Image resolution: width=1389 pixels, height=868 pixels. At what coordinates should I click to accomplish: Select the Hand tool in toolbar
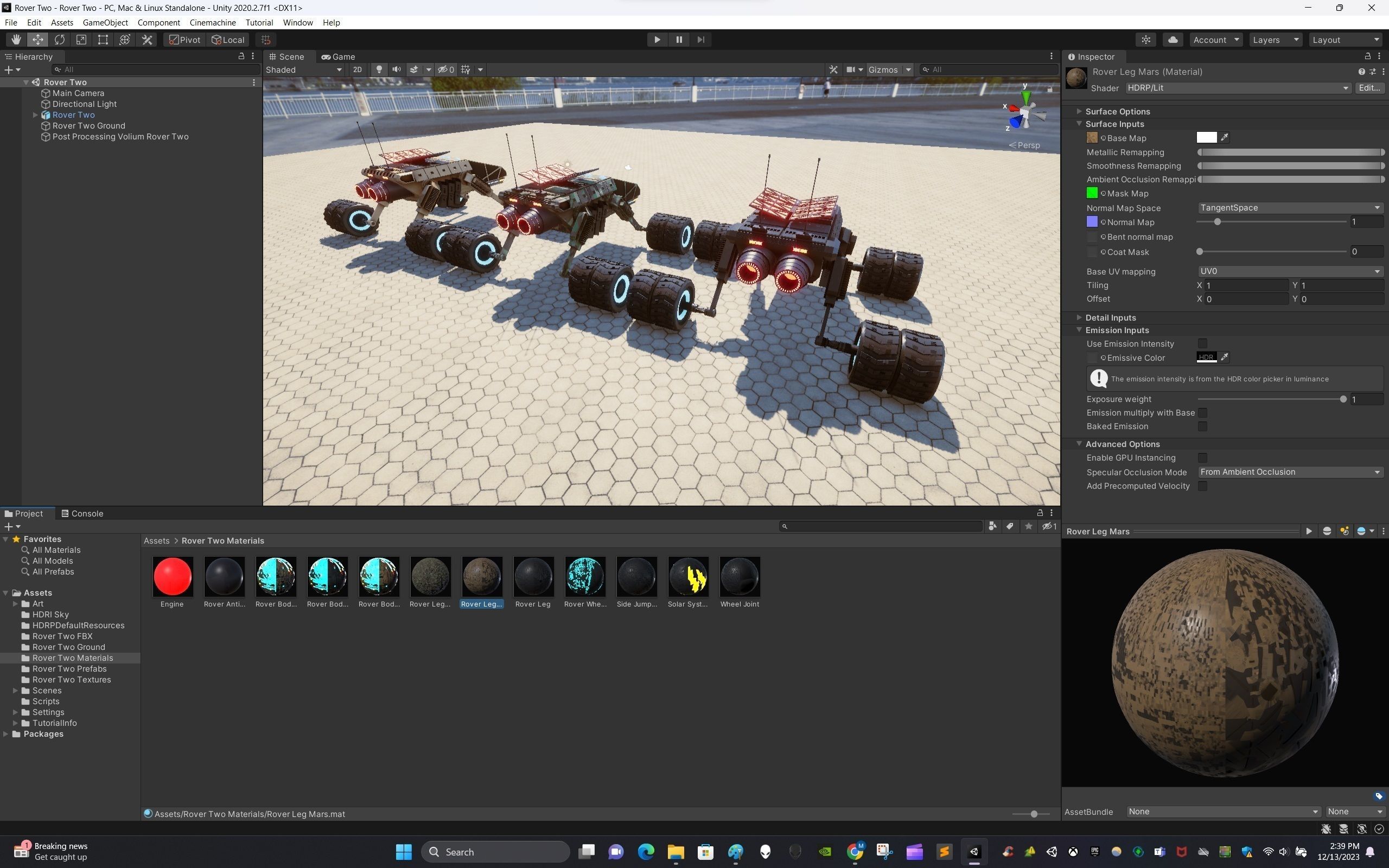[x=16, y=40]
